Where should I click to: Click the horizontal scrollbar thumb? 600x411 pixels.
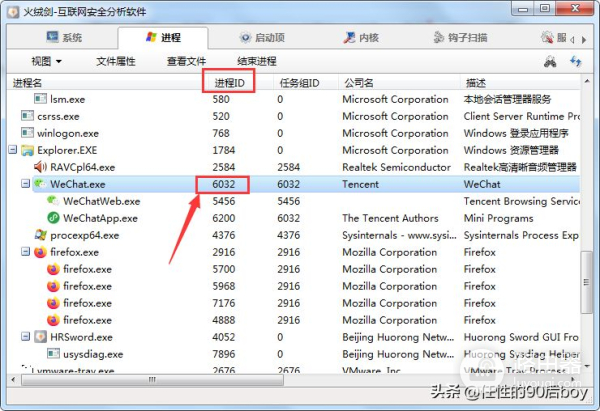point(152,380)
